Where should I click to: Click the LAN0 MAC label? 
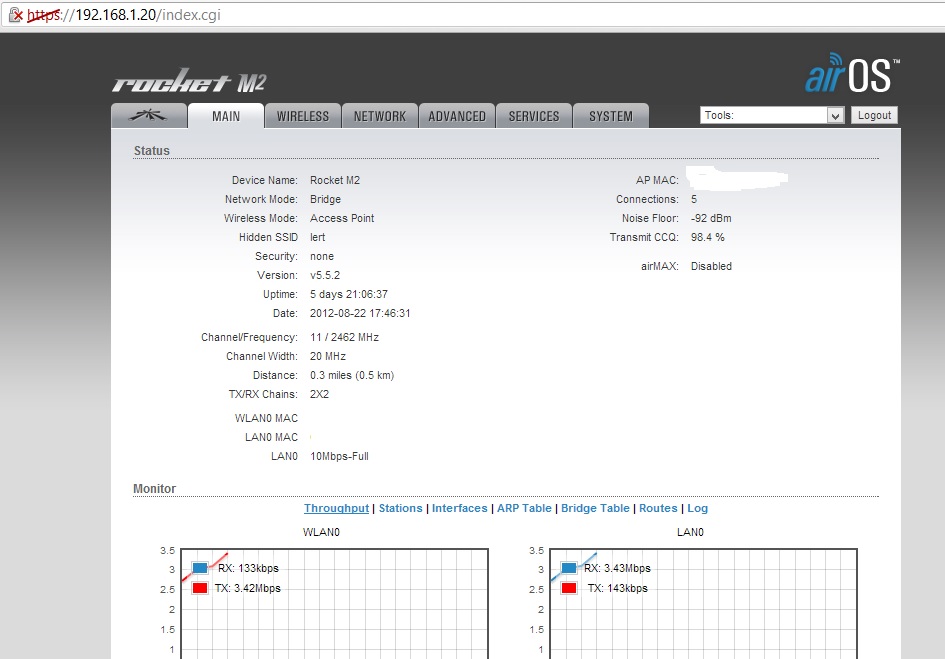coord(271,437)
